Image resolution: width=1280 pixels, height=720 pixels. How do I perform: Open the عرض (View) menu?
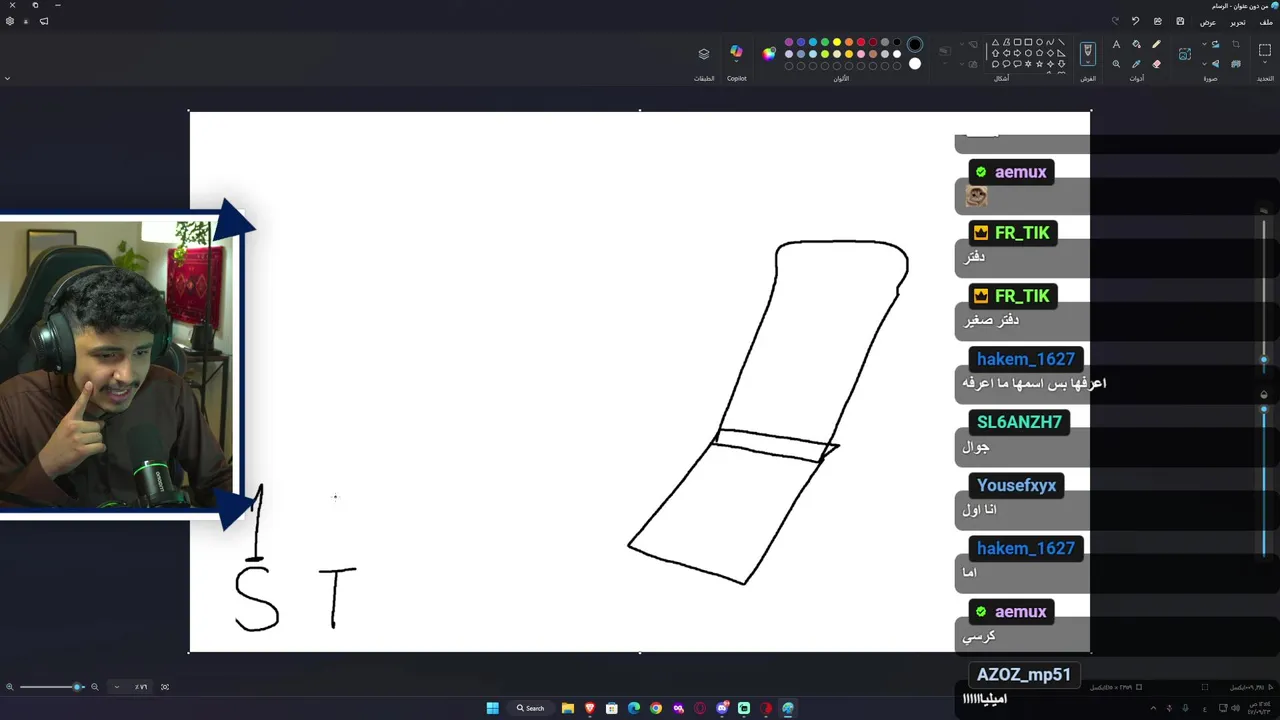1209,21
